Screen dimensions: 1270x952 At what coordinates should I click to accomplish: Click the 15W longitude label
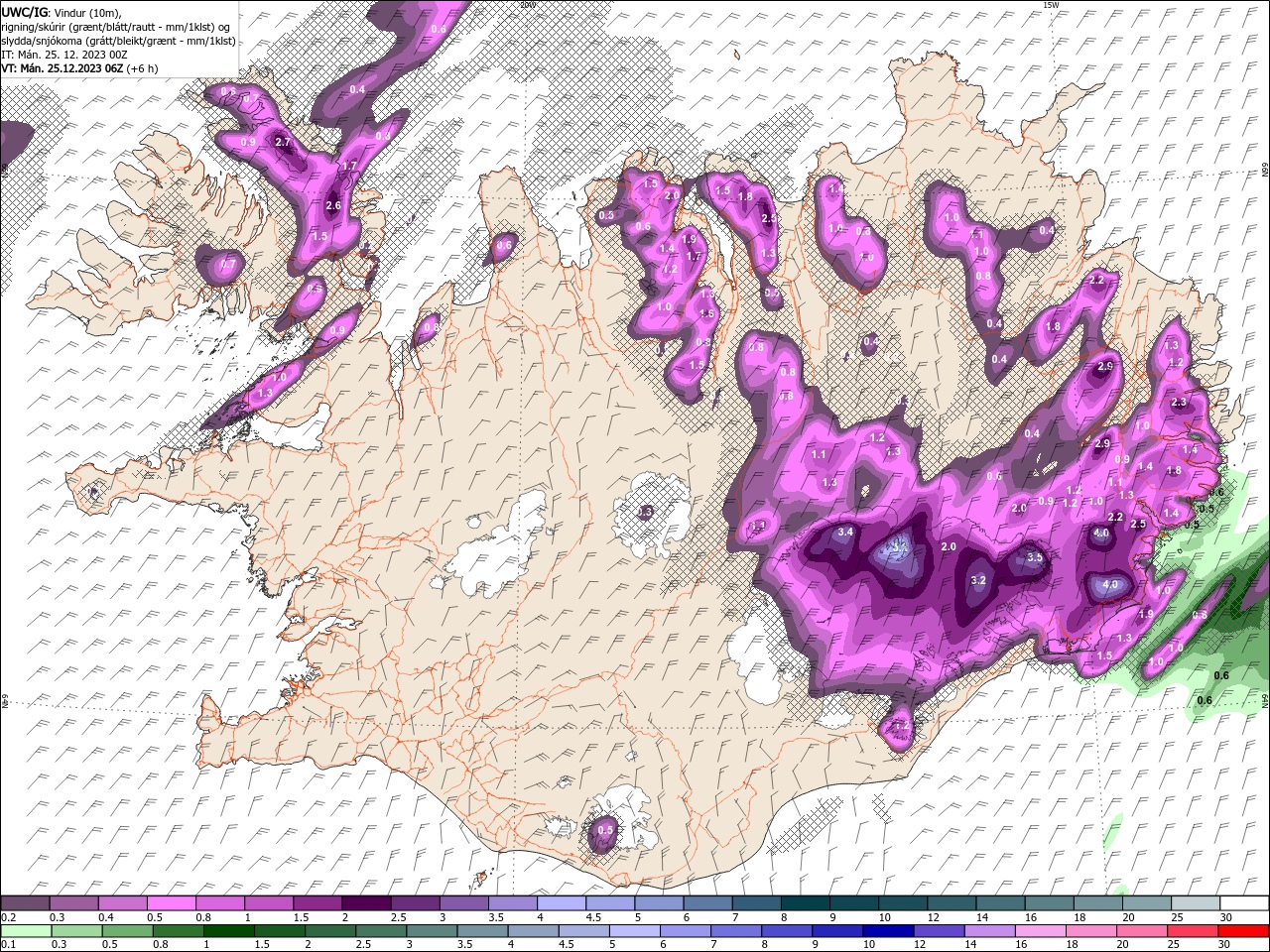coord(1051,5)
